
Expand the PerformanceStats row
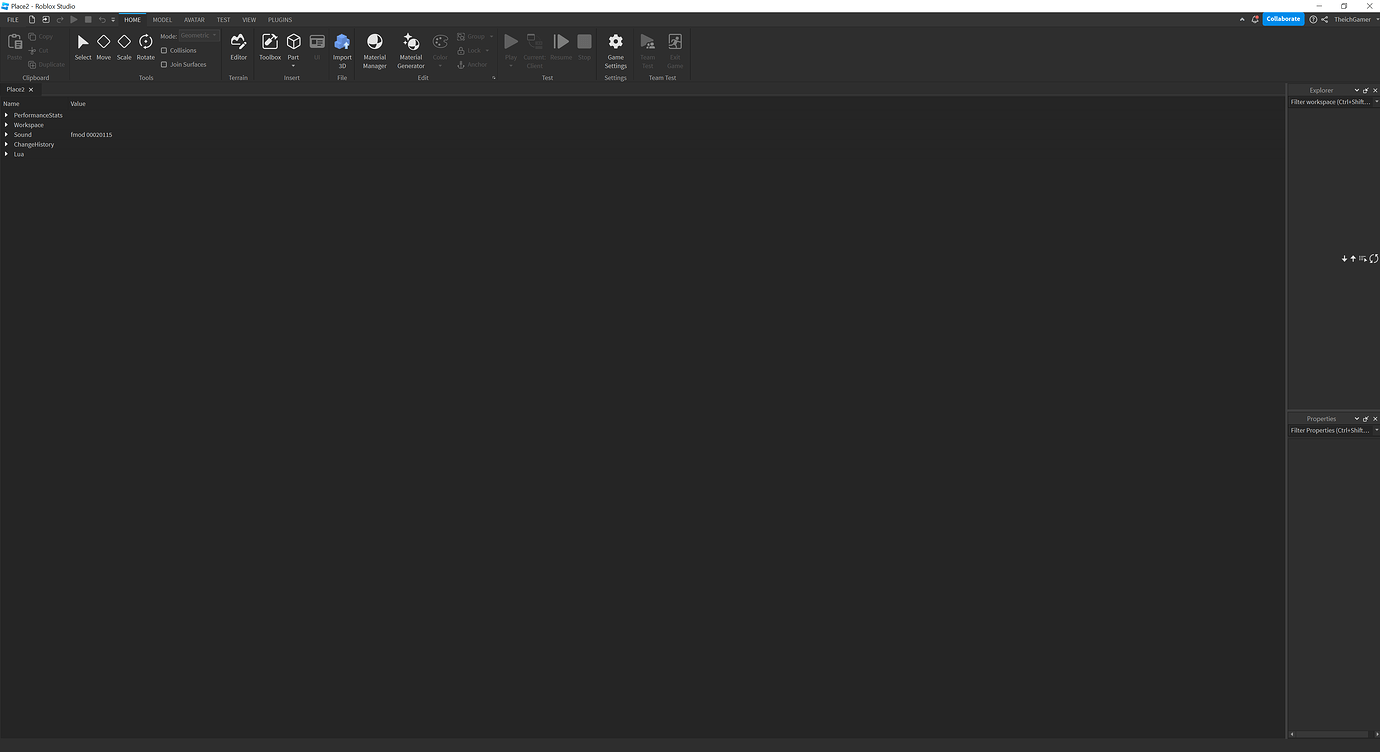click(x=6, y=115)
